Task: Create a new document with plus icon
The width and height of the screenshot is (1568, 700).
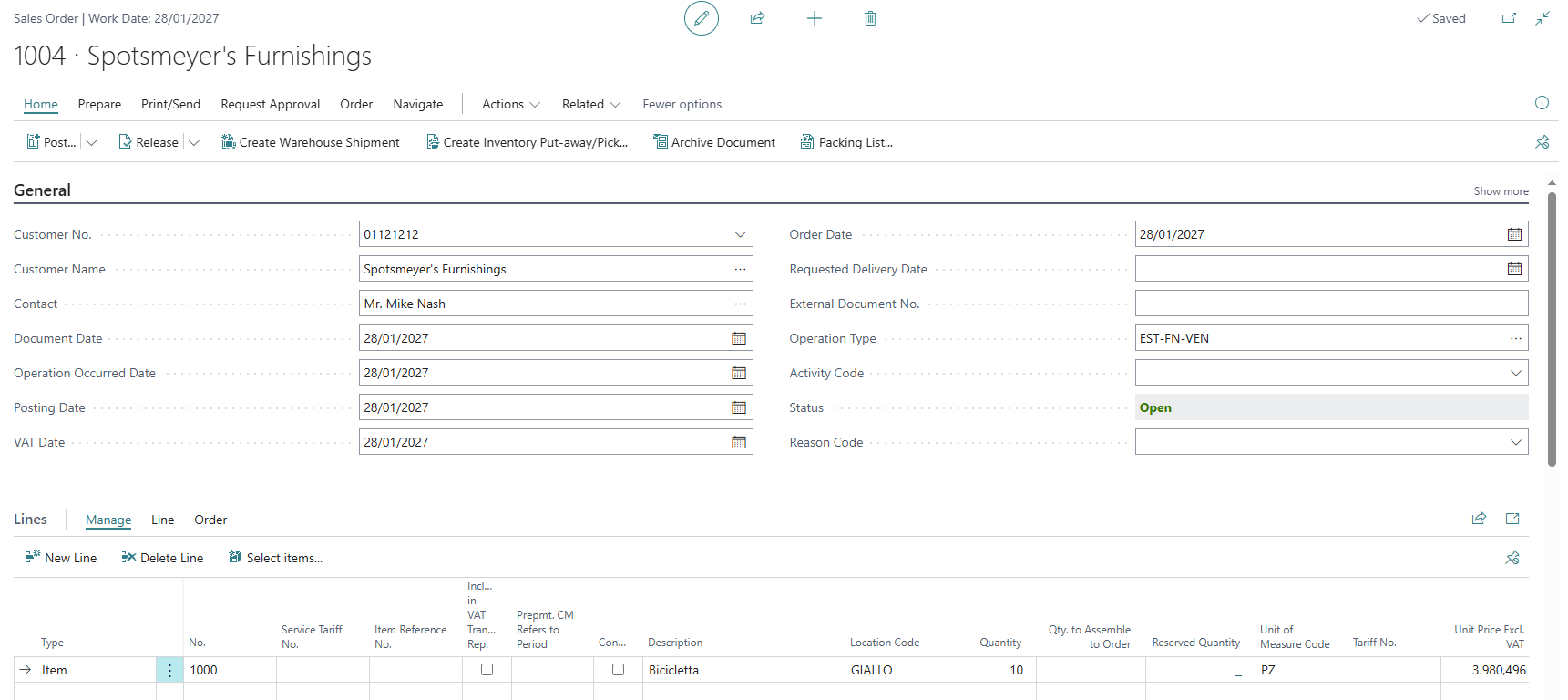Action: tap(815, 18)
